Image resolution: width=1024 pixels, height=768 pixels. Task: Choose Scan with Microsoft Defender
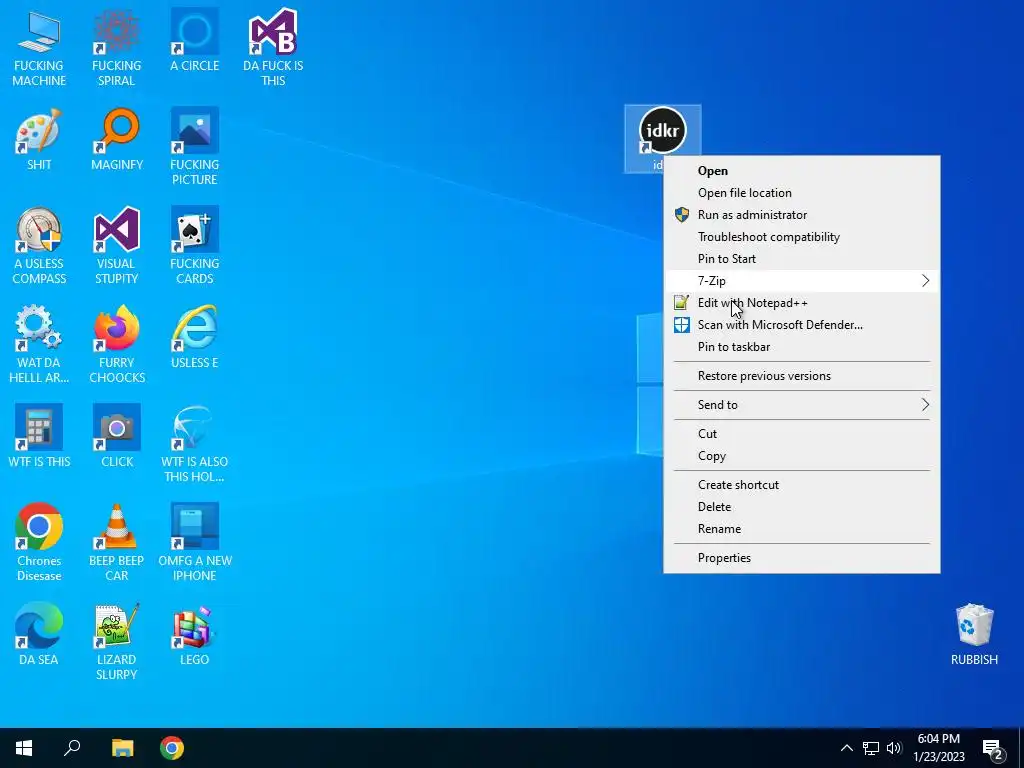point(802,325)
